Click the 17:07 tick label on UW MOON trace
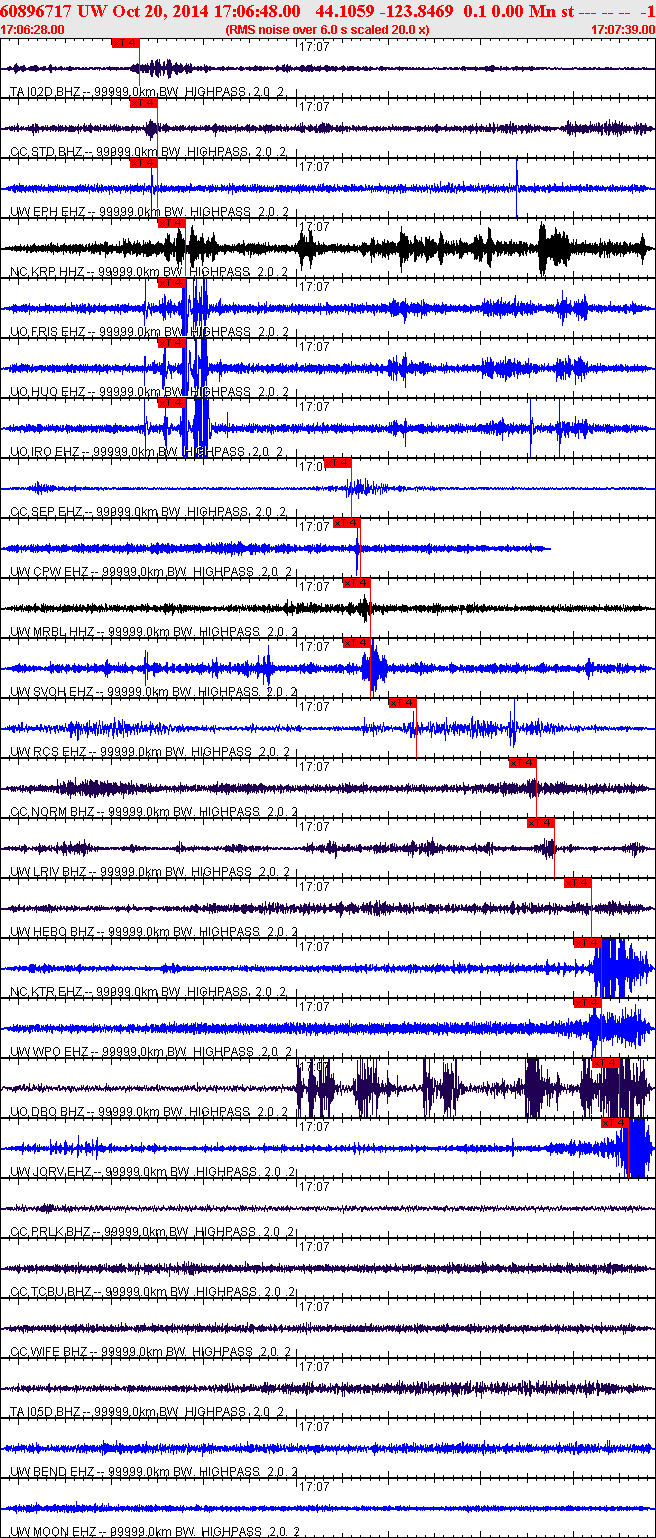This screenshot has height=1538, width=656. point(315,1486)
